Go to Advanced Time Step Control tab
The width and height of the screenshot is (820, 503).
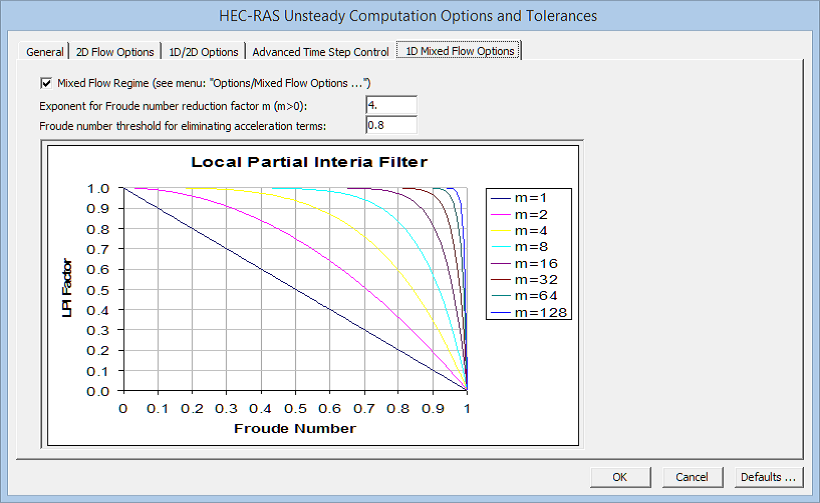tap(321, 52)
